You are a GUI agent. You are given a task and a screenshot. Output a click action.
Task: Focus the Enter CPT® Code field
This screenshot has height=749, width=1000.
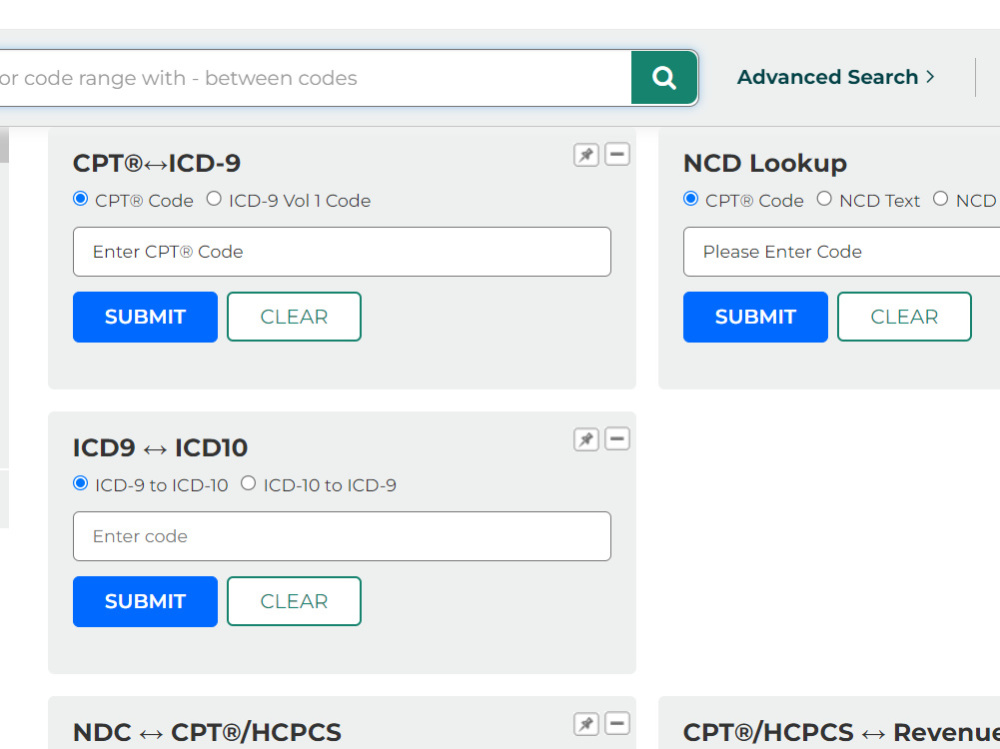pos(342,252)
